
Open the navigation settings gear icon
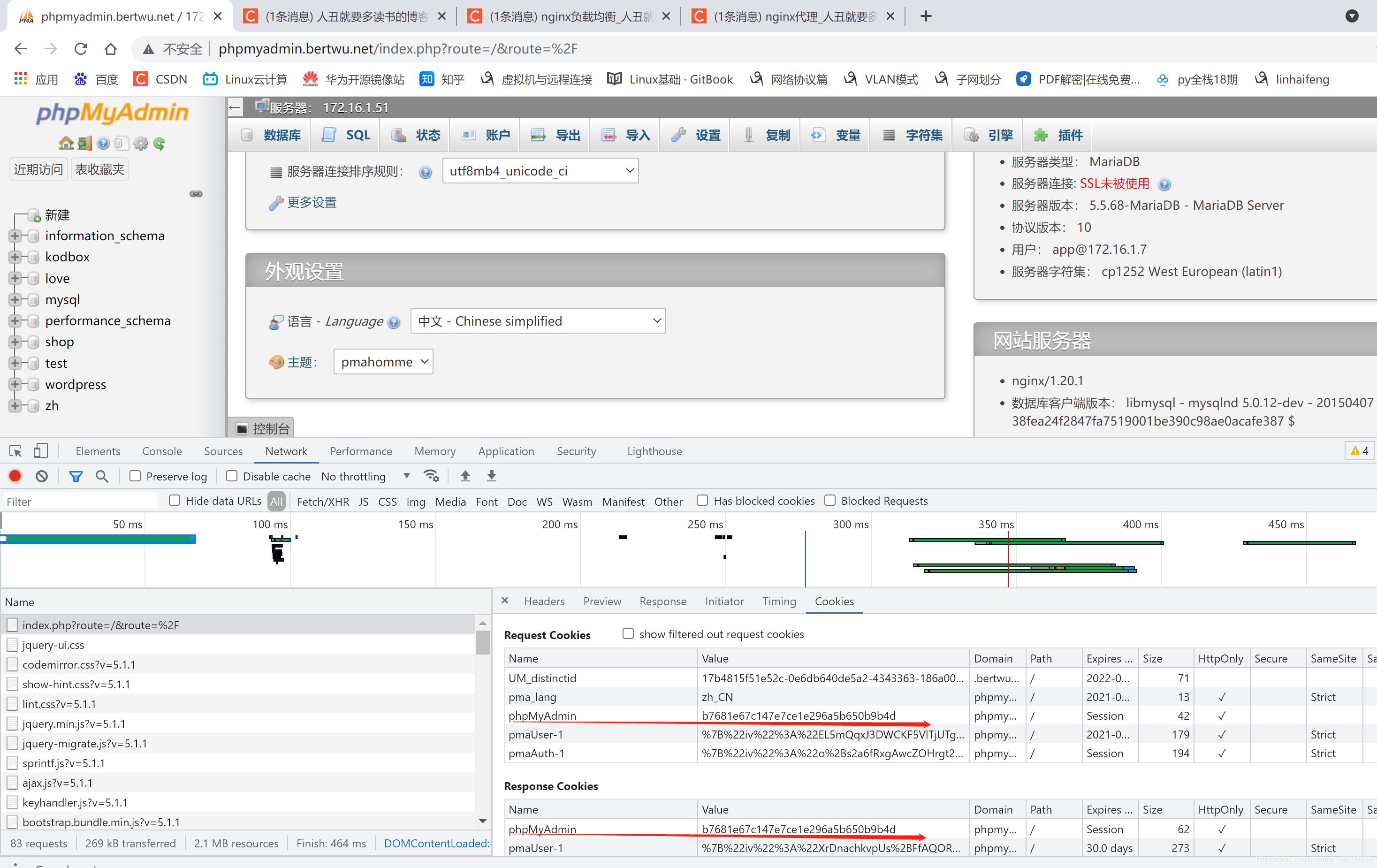[141, 143]
